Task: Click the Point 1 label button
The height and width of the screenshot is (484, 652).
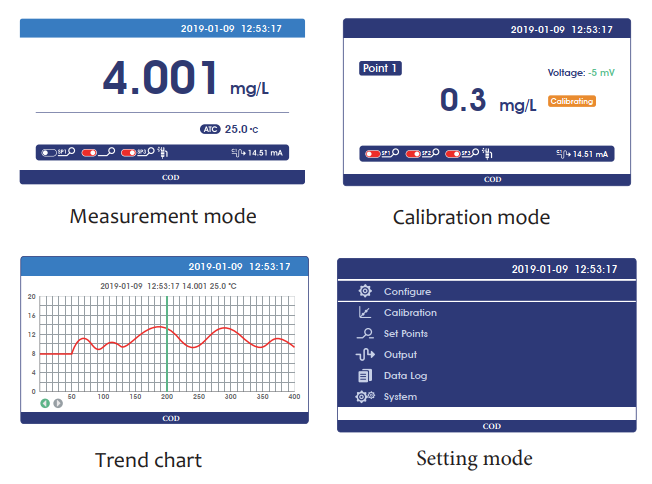Action: click(x=380, y=68)
